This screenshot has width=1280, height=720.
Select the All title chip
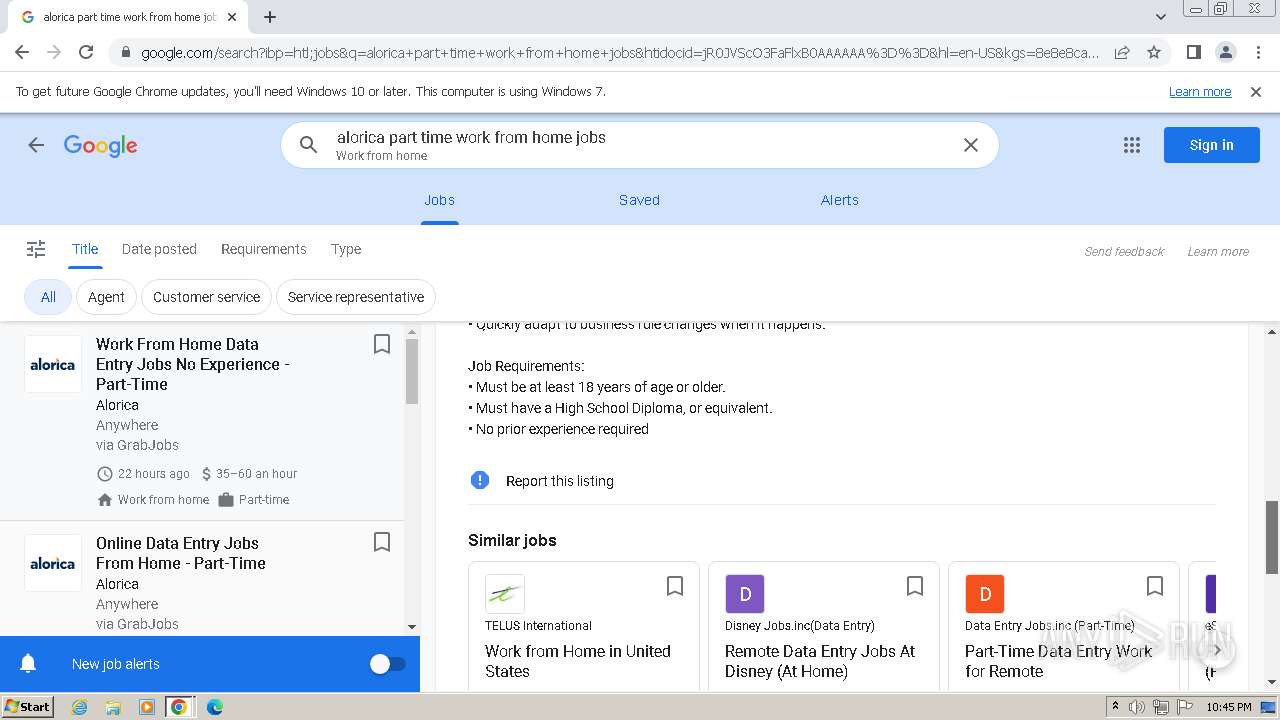[x=48, y=297]
